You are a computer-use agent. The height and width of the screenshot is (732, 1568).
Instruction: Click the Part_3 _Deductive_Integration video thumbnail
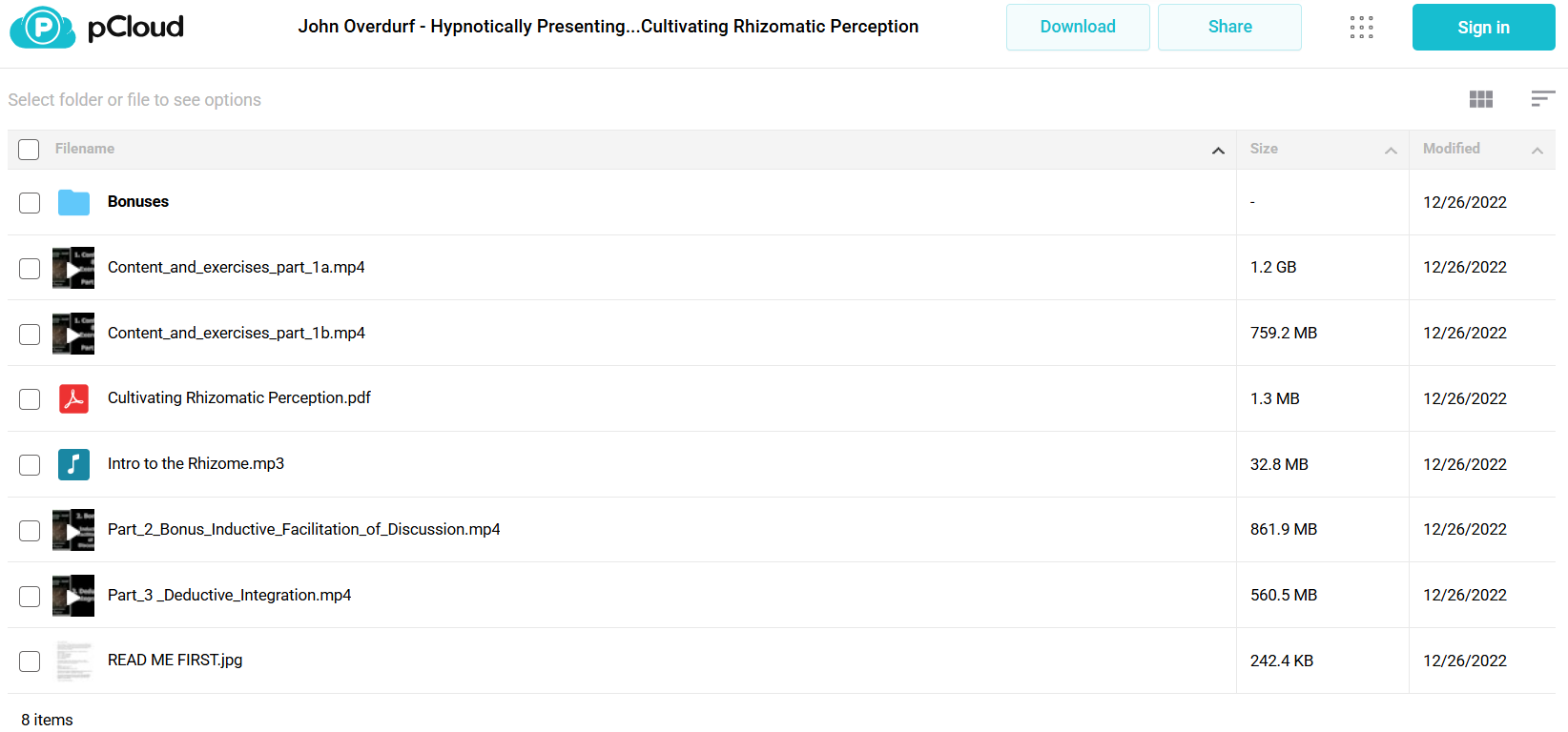(73, 596)
